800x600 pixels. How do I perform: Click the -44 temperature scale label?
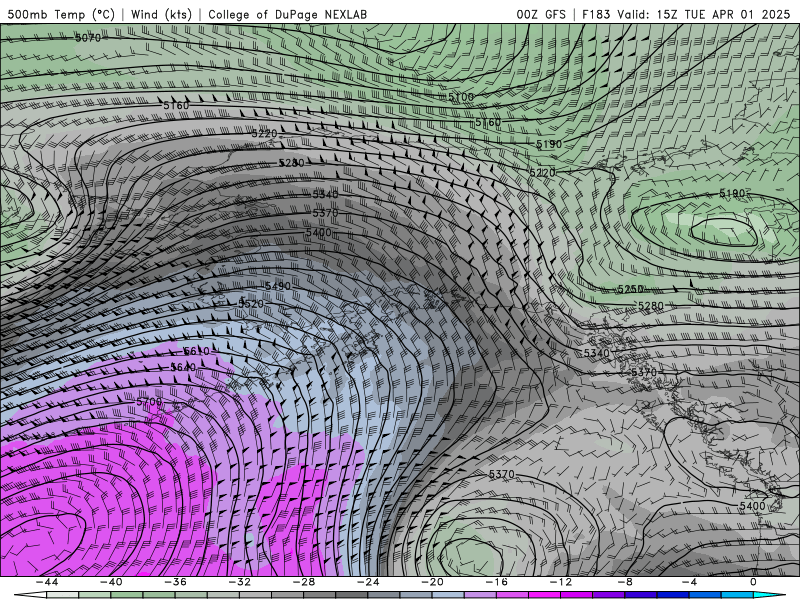[x=47, y=582]
